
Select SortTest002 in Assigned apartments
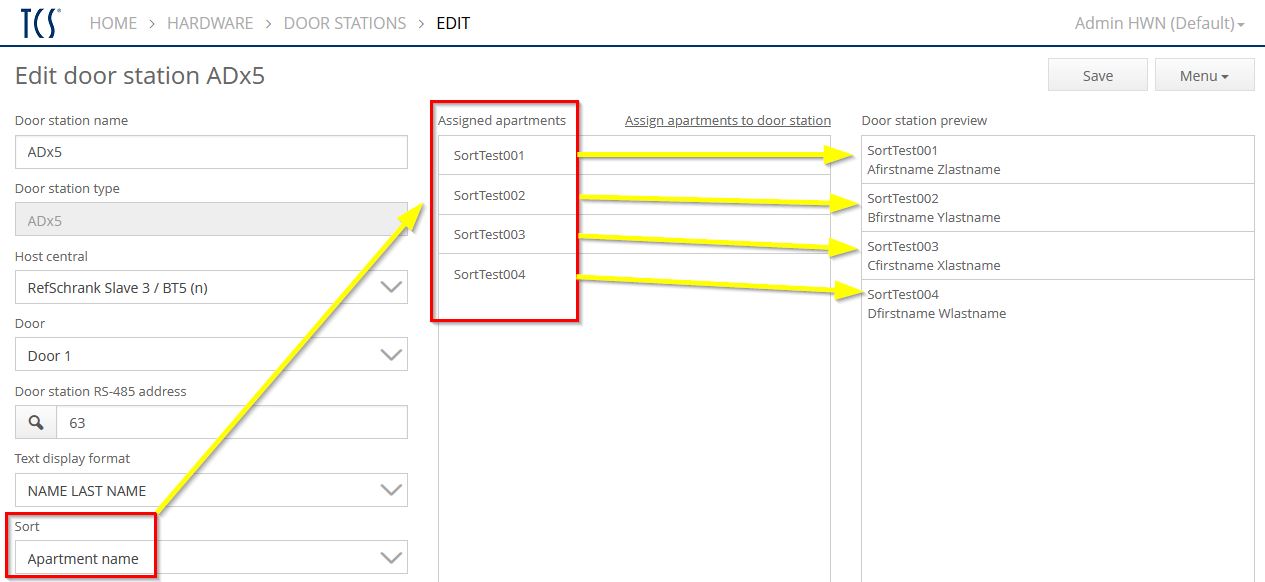[489, 196]
